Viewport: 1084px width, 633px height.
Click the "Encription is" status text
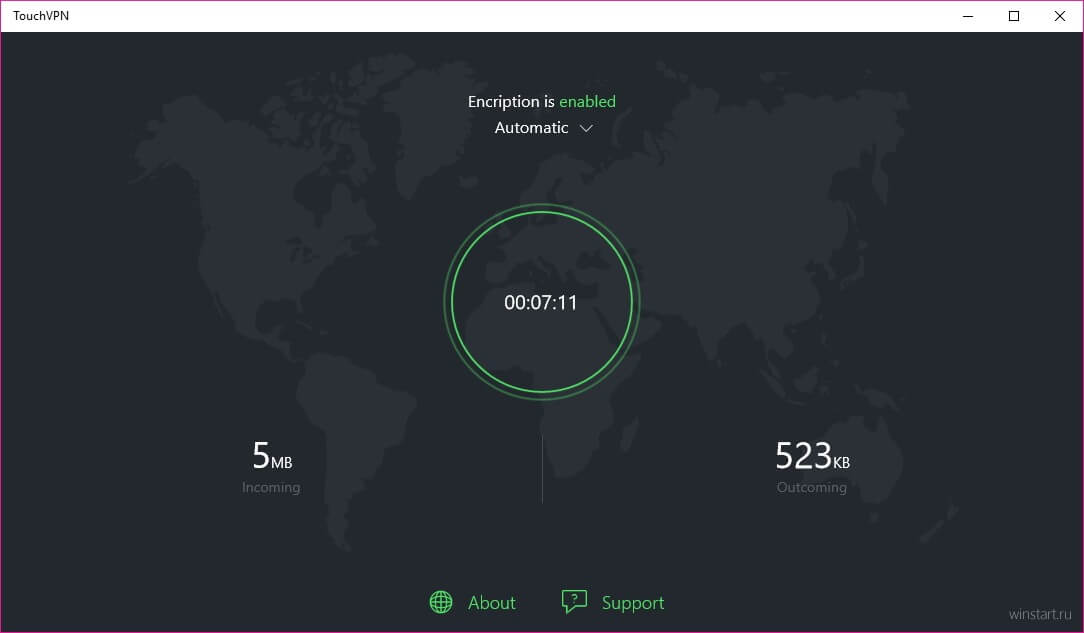[x=511, y=101]
